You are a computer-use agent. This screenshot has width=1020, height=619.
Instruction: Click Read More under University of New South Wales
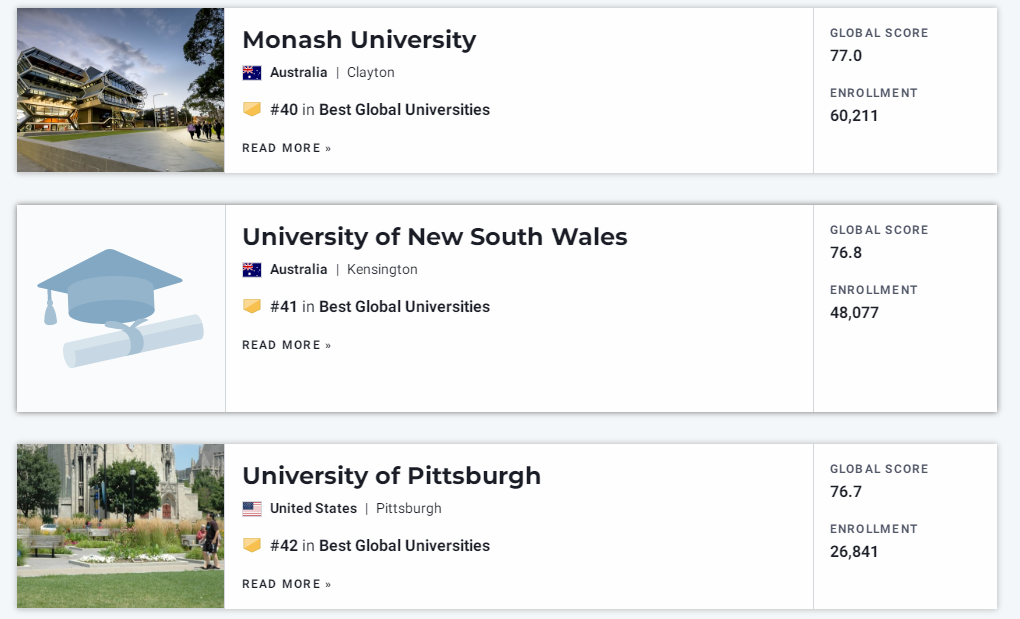pyautogui.click(x=287, y=345)
